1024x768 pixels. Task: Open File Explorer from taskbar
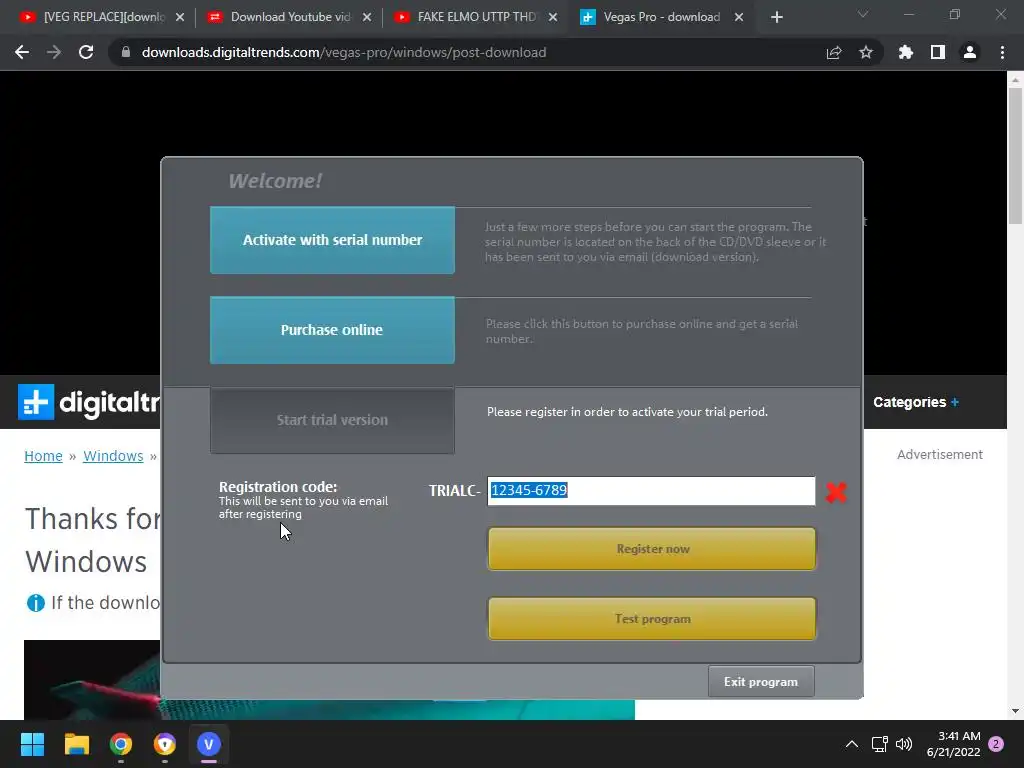coord(76,744)
